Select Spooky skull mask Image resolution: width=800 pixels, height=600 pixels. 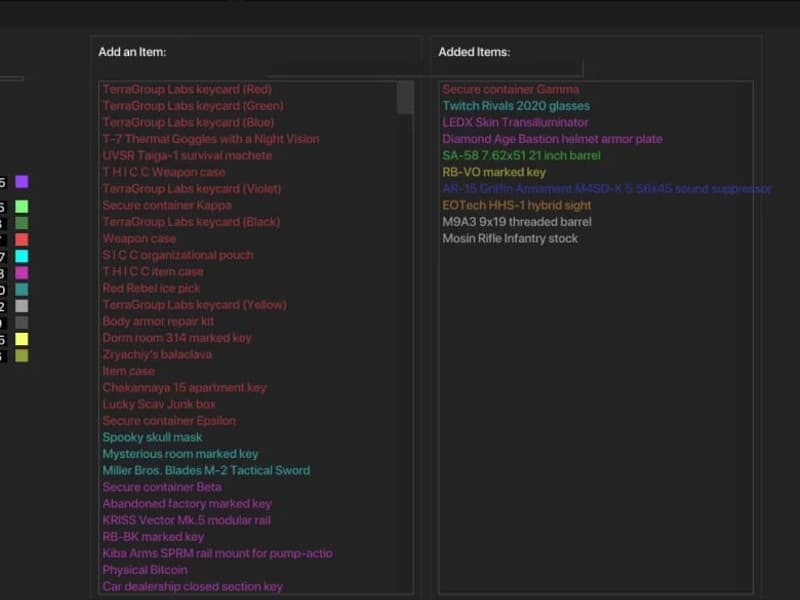pyautogui.click(x=153, y=438)
